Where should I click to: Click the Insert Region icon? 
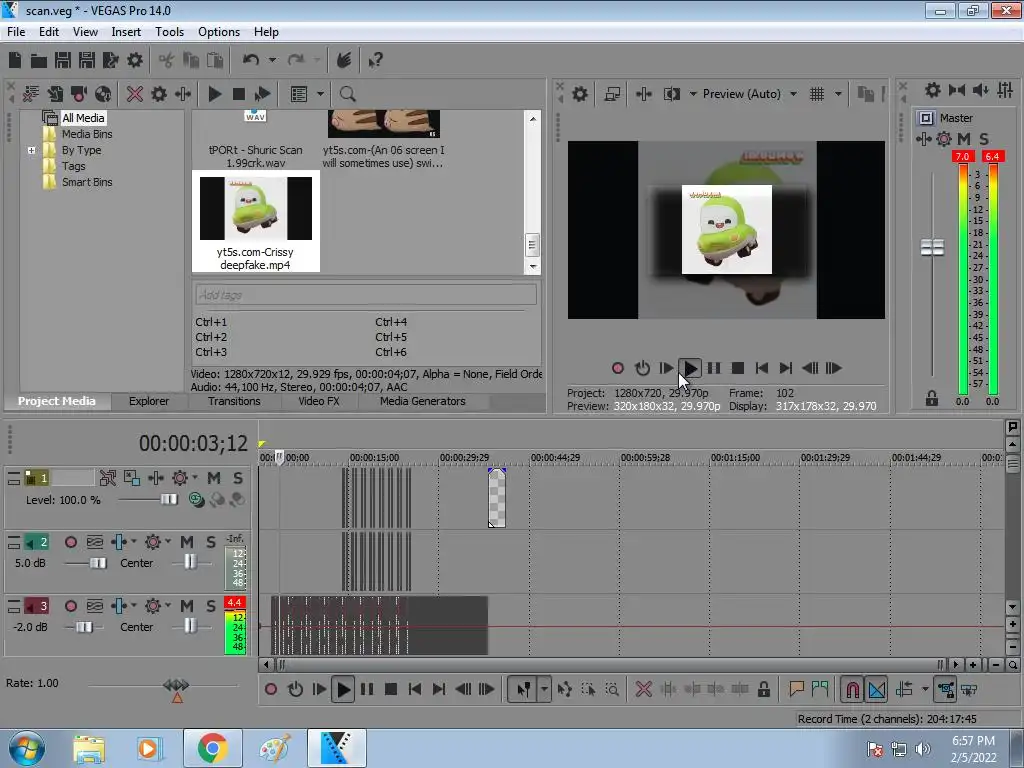click(x=820, y=689)
